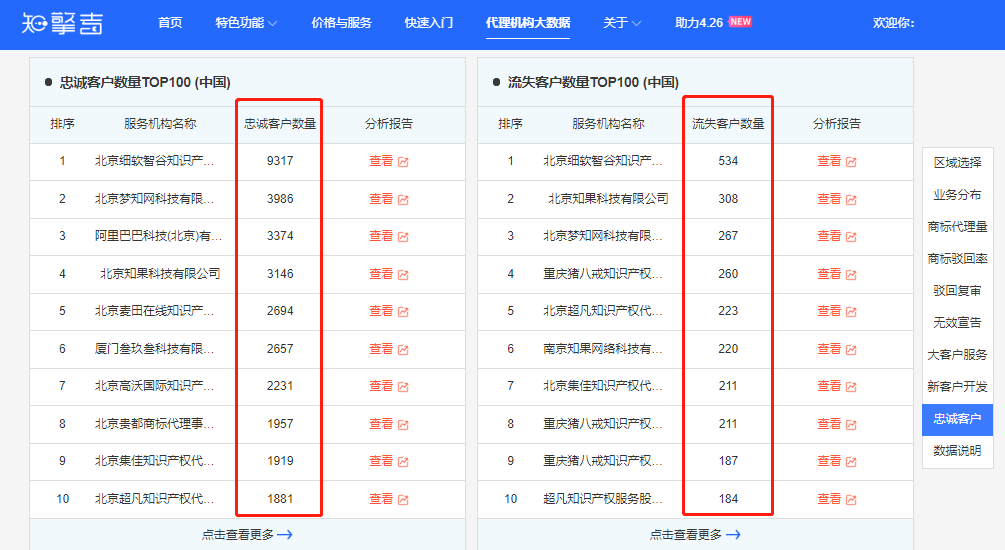
Task: Open report icon for loyal rank 6 (2657)
Action: (x=403, y=349)
